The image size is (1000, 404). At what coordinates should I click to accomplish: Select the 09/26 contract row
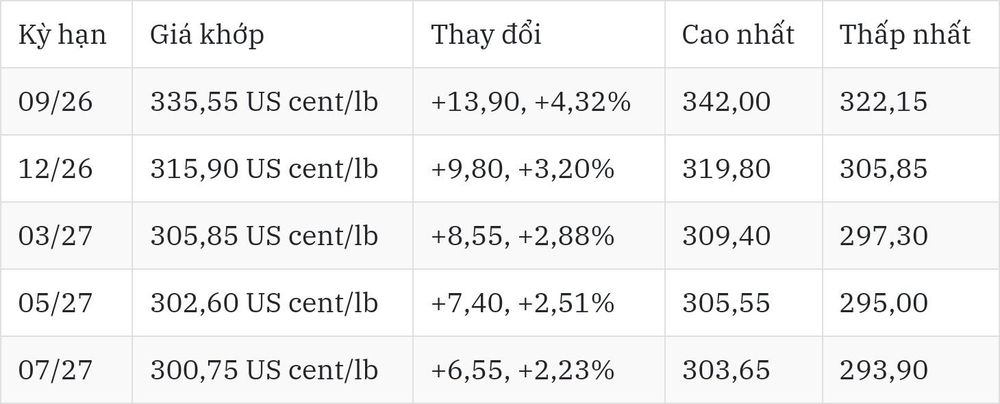500,101
